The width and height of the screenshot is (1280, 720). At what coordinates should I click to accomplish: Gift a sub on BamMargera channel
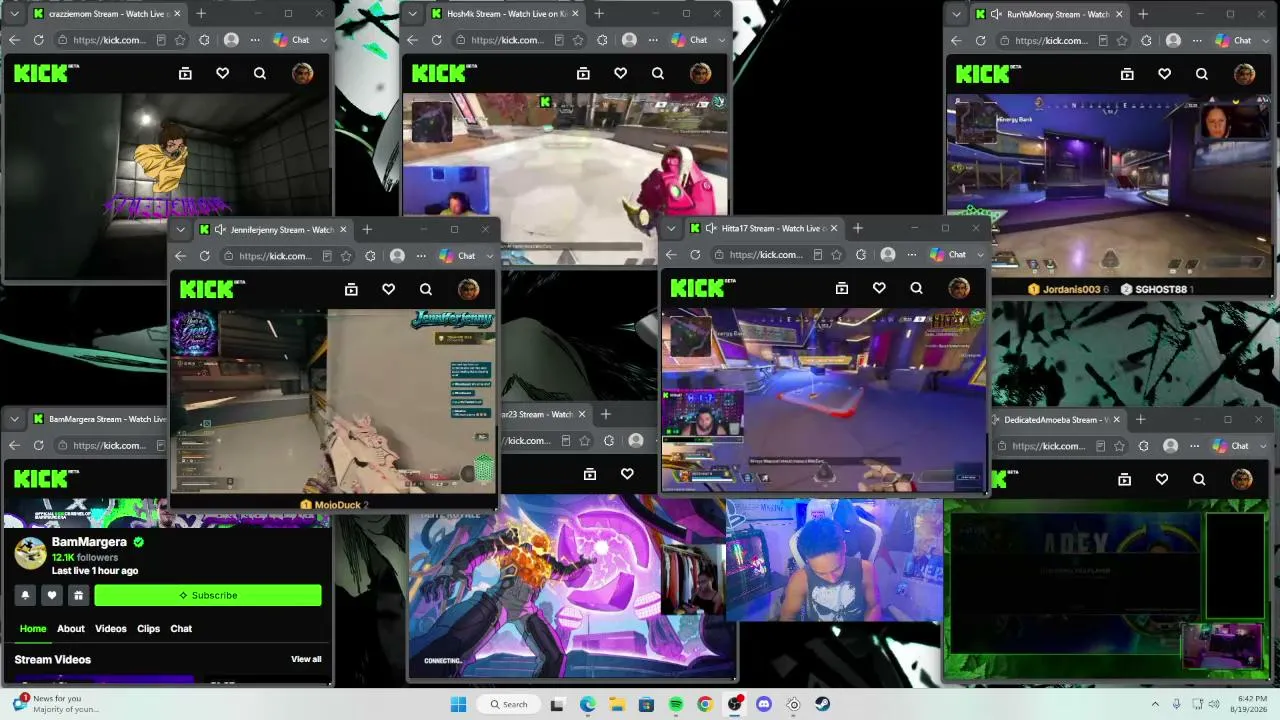click(78, 595)
